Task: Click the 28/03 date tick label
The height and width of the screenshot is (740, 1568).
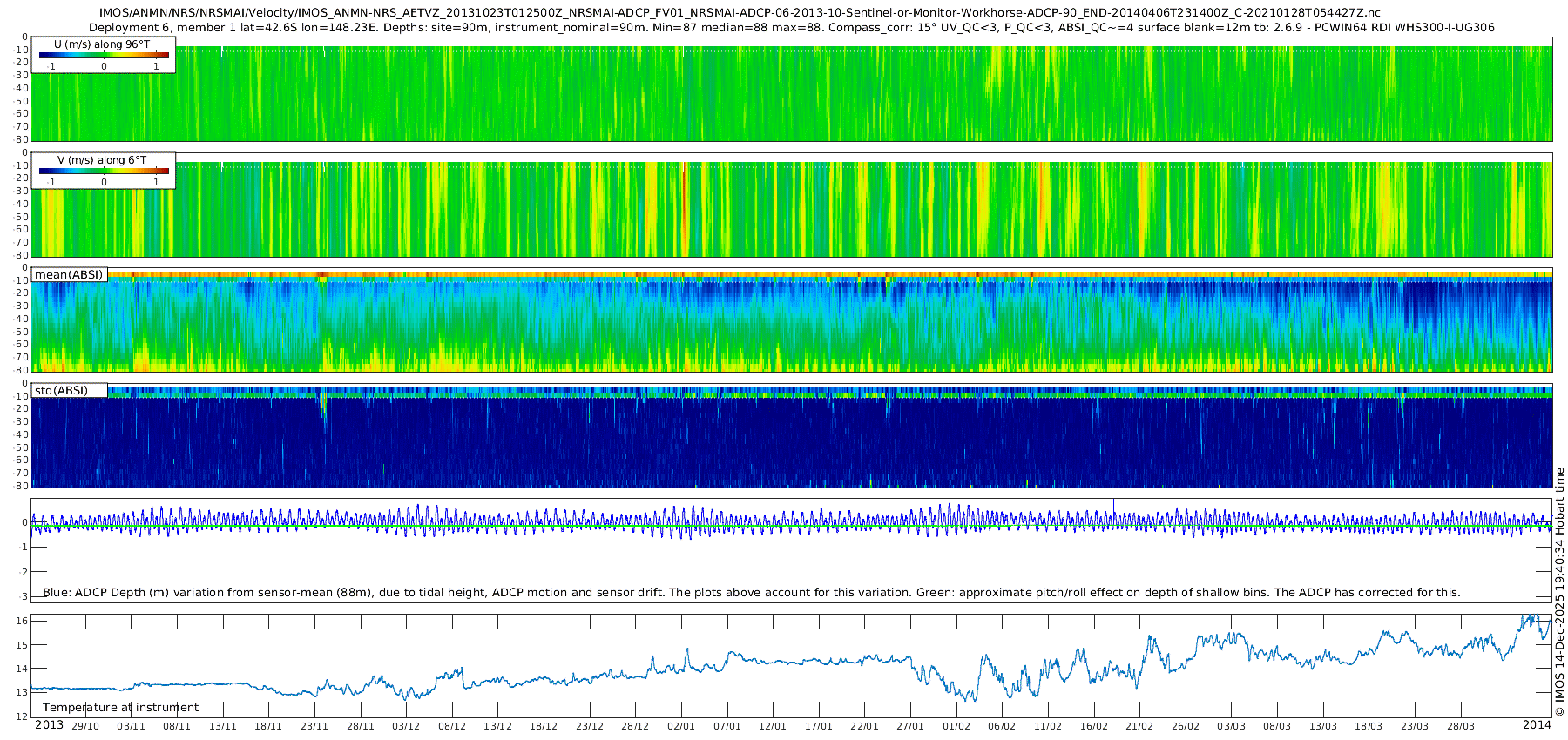Action: click(1460, 726)
